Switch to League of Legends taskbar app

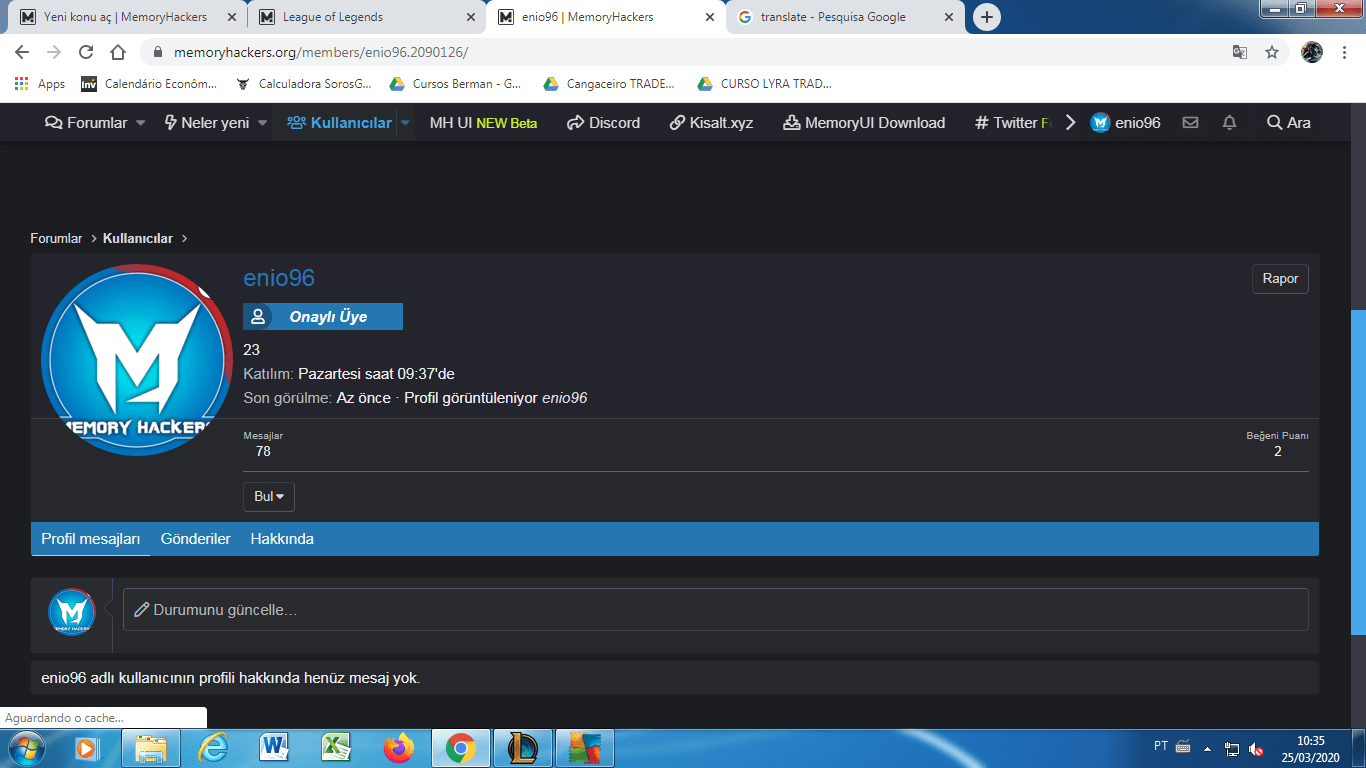click(x=522, y=748)
